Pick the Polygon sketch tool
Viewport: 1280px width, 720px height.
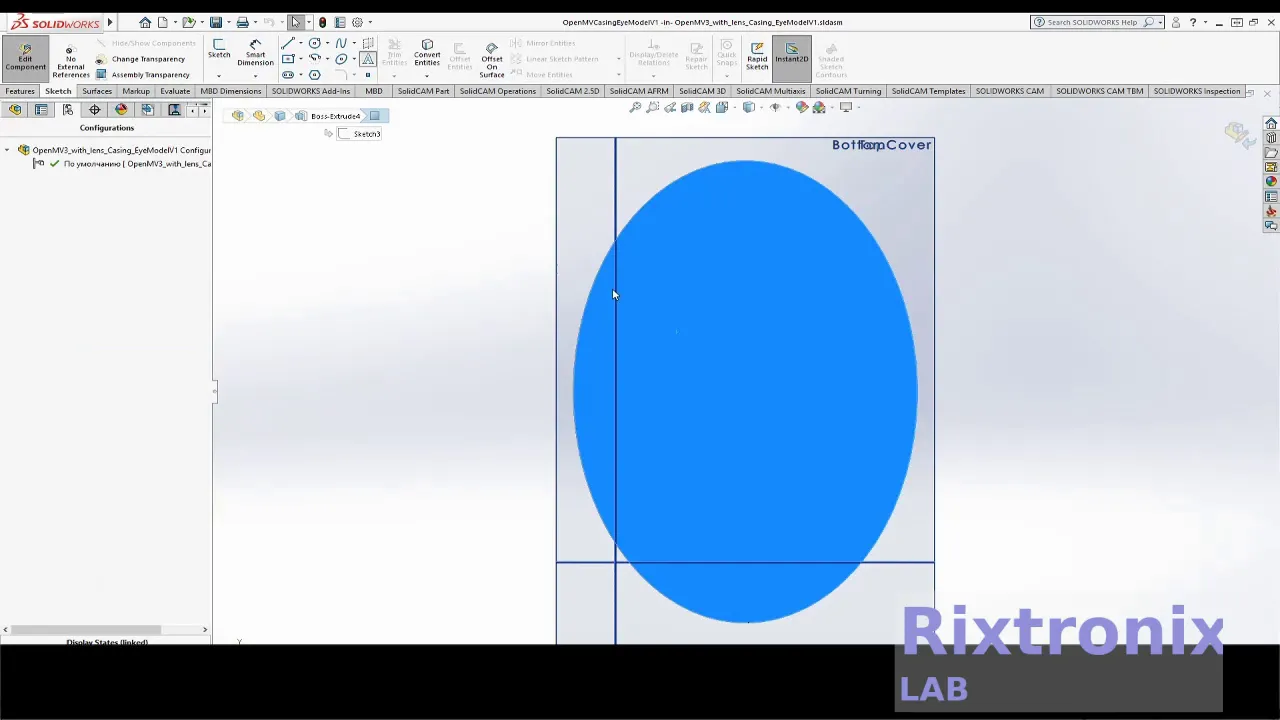[315, 75]
